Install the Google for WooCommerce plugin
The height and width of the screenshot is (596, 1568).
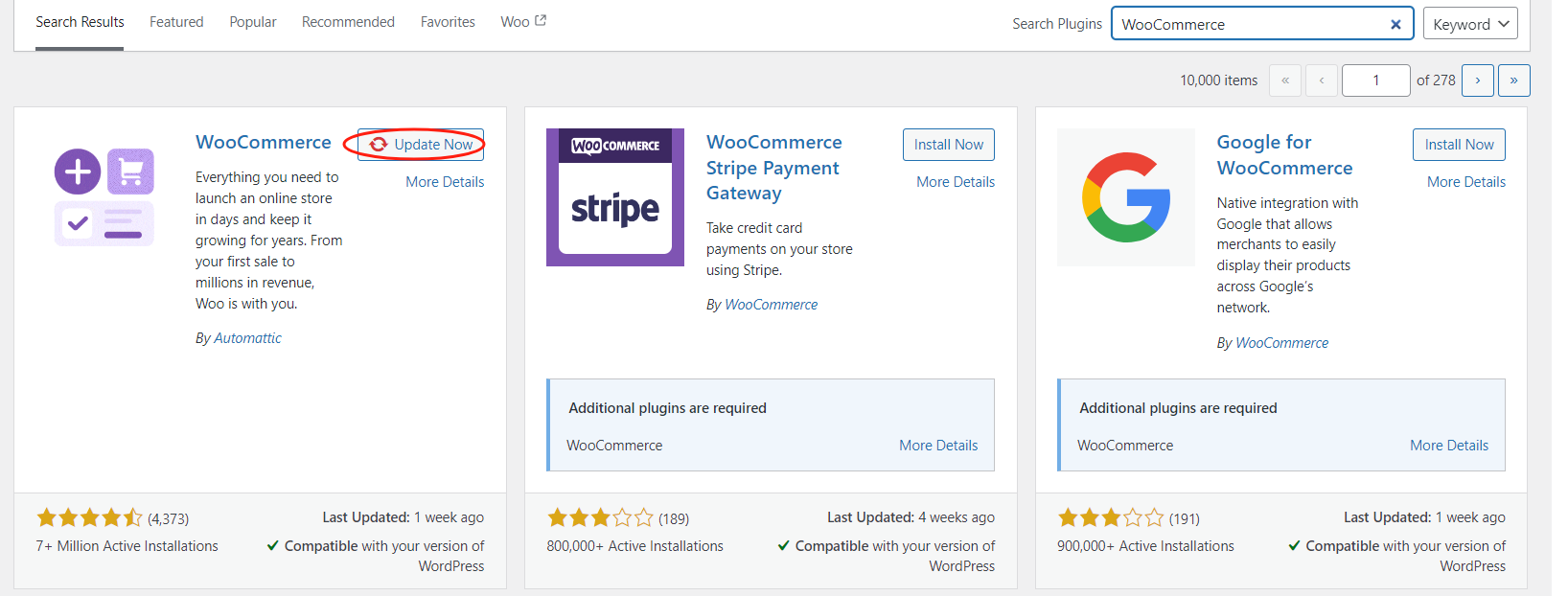1459,145
